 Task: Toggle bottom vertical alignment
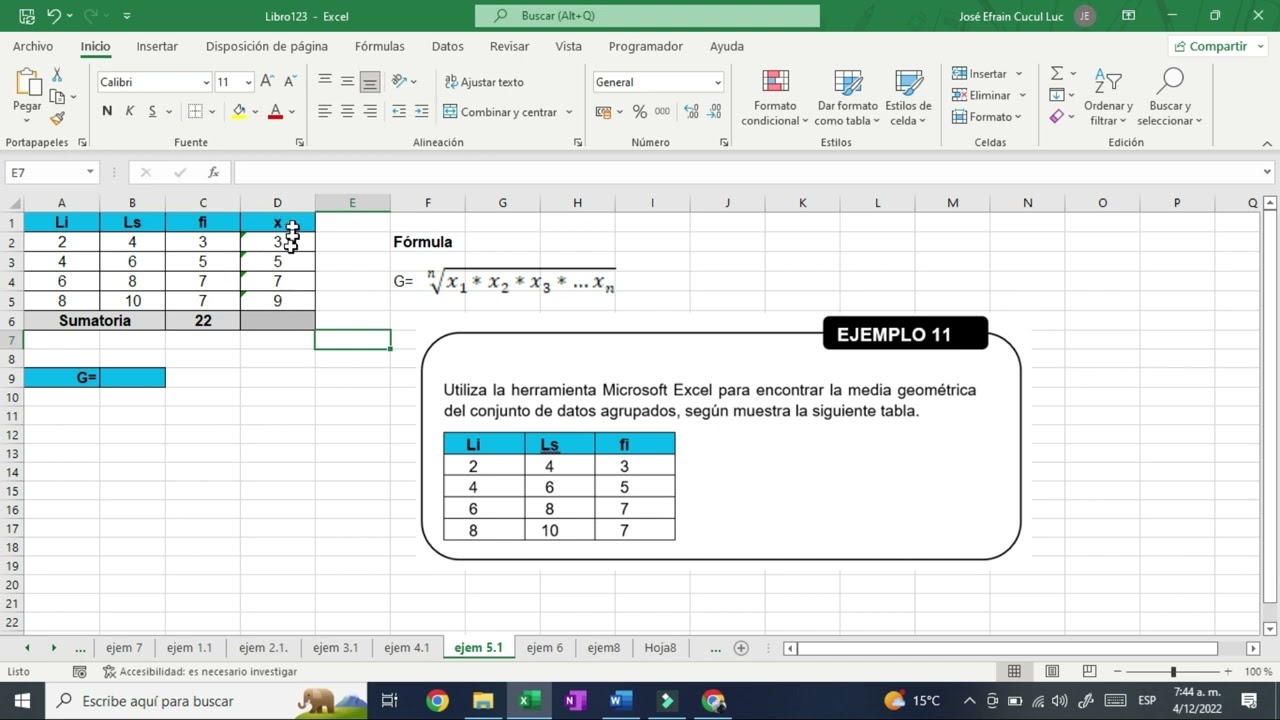(370, 82)
